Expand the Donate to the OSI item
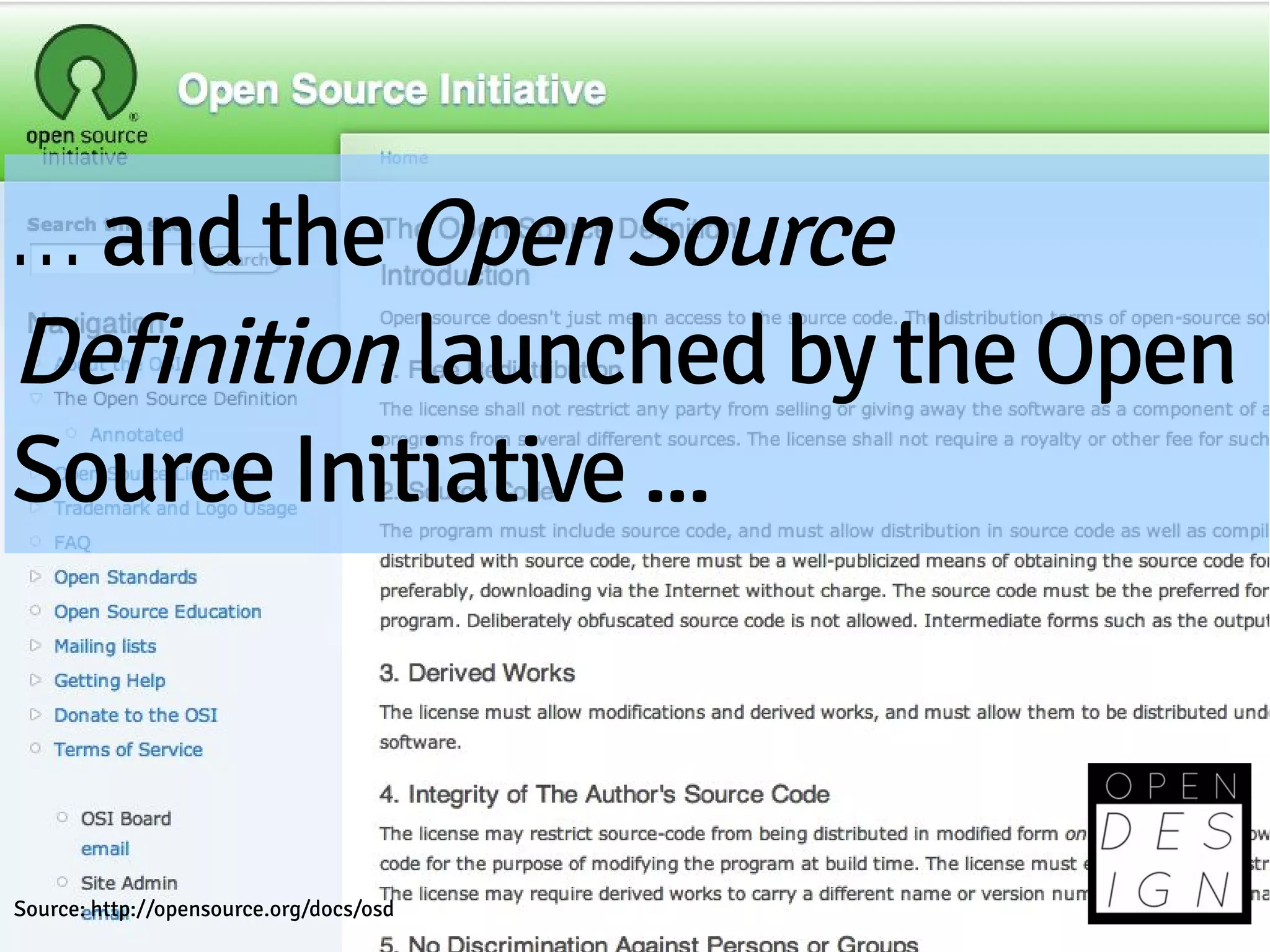This screenshot has height=952, width=1270. [35, 714]
